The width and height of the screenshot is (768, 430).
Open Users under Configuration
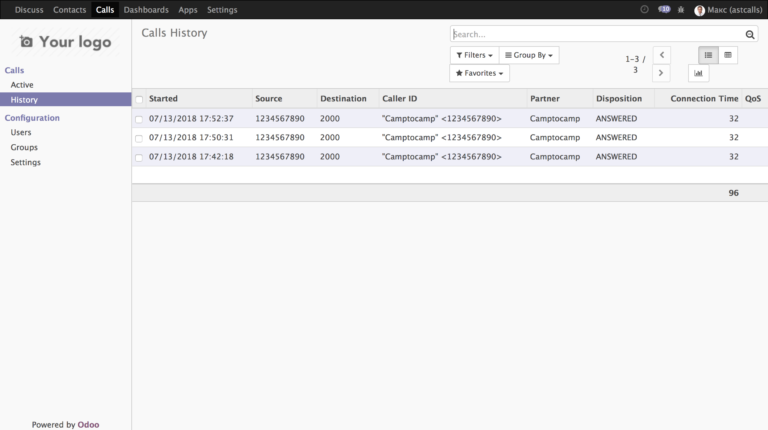point(21,132)
